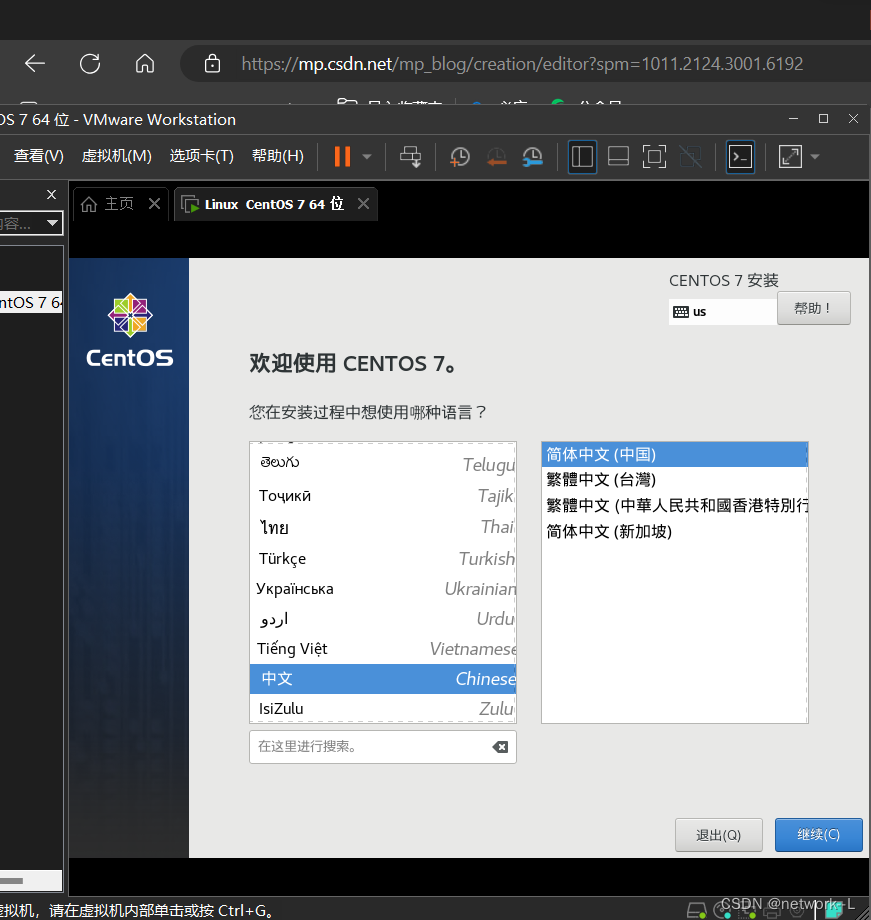Screen dimensions: 871x920
Task: Select 中文 Chinese language row
Action: [383, 679]
